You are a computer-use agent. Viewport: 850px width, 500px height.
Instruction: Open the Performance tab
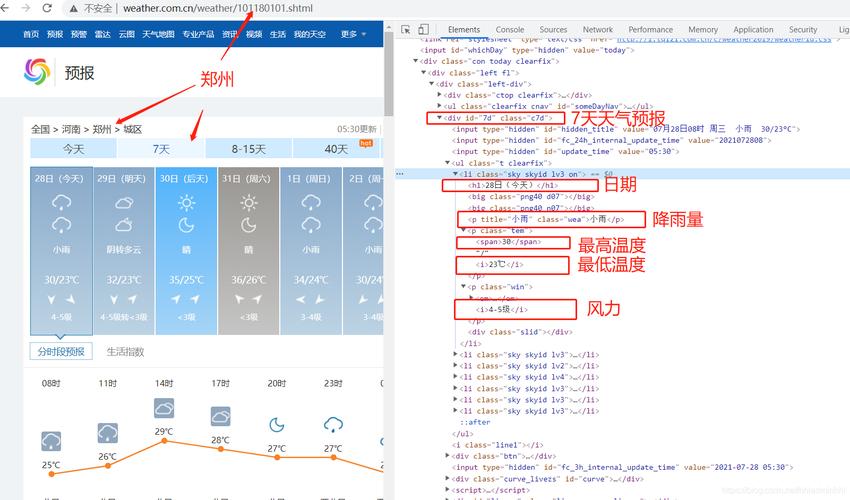pos(651,29)
